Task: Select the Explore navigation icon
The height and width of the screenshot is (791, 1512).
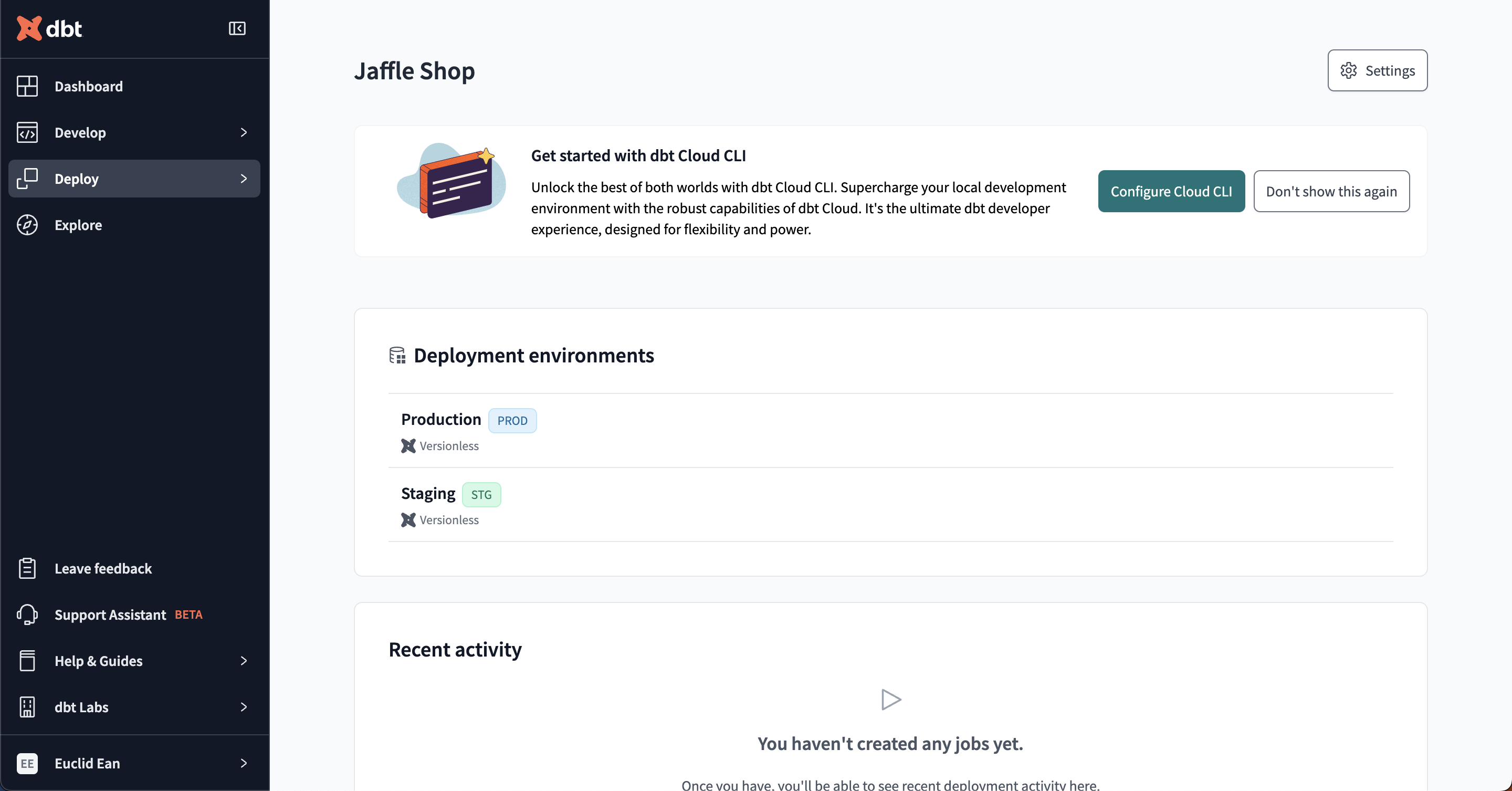Action: pyautogui.click(x=27, y=224)
